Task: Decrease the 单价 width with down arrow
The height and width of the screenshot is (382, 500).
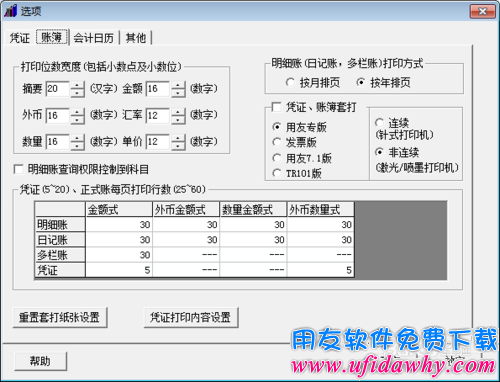Action: coord(178,146)
